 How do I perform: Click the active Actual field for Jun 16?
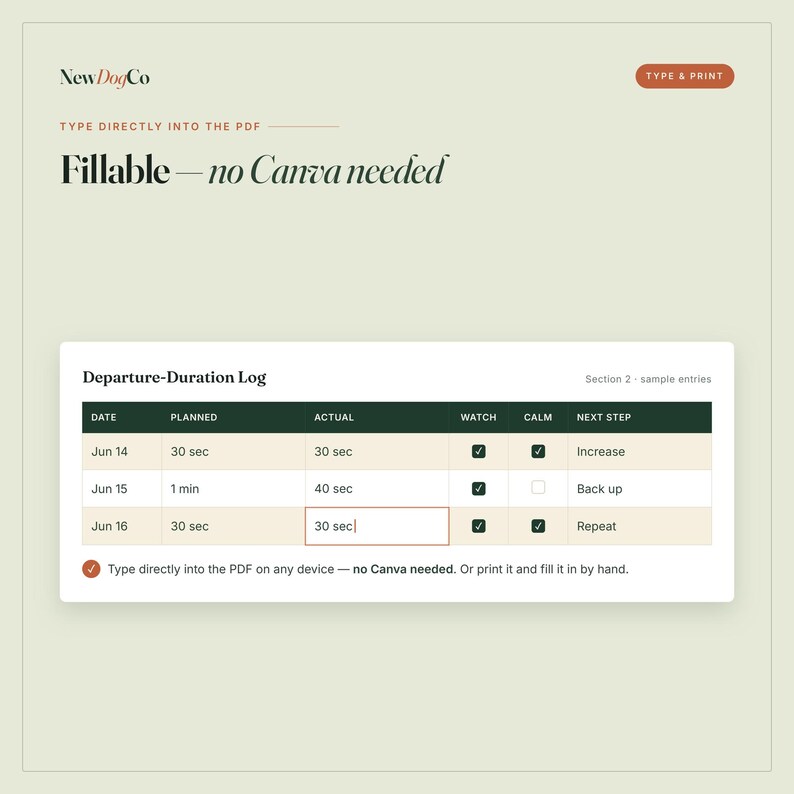pos(377,526)
